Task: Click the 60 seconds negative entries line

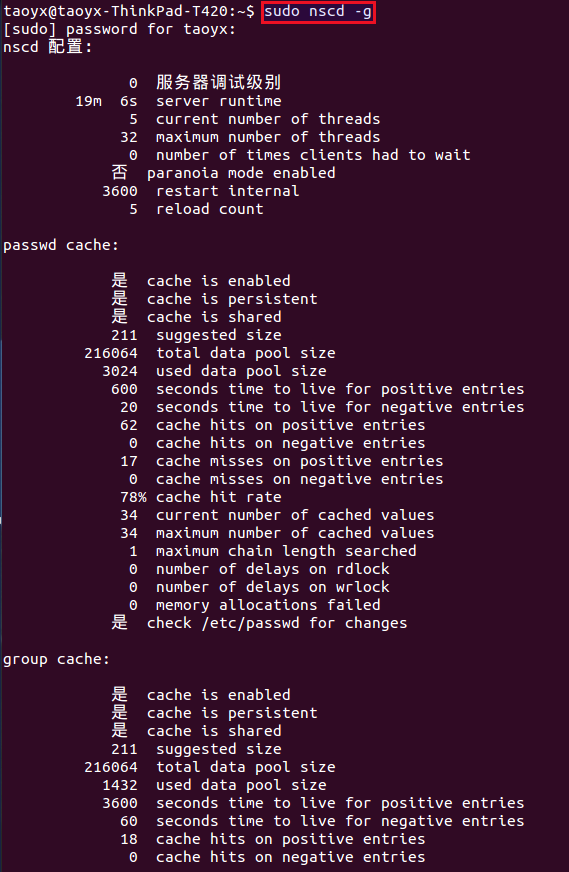Action: (x=322, y=821)
